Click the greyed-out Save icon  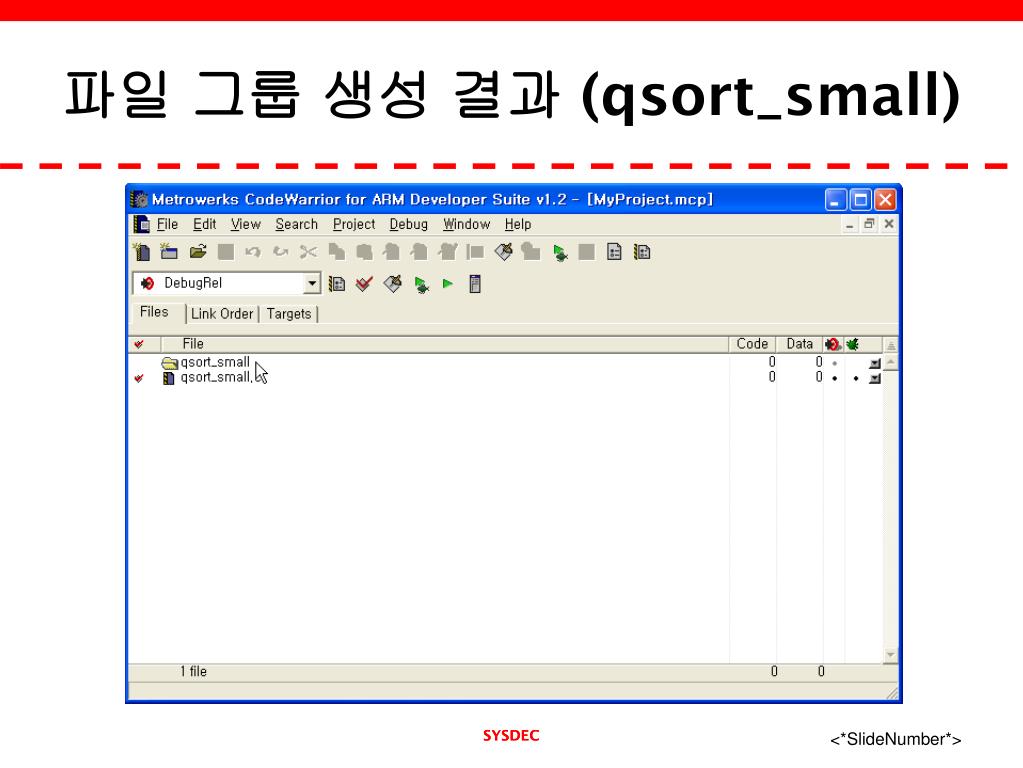pyautogui.click(x=226, y=252)
